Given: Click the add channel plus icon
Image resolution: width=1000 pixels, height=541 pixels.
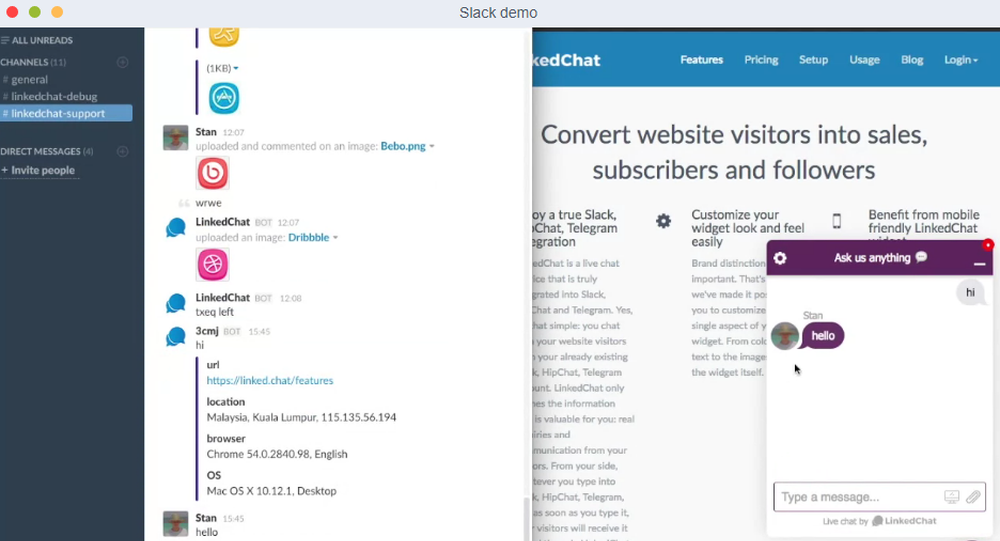Looking at the screenshot, I should tap(122, 62).
